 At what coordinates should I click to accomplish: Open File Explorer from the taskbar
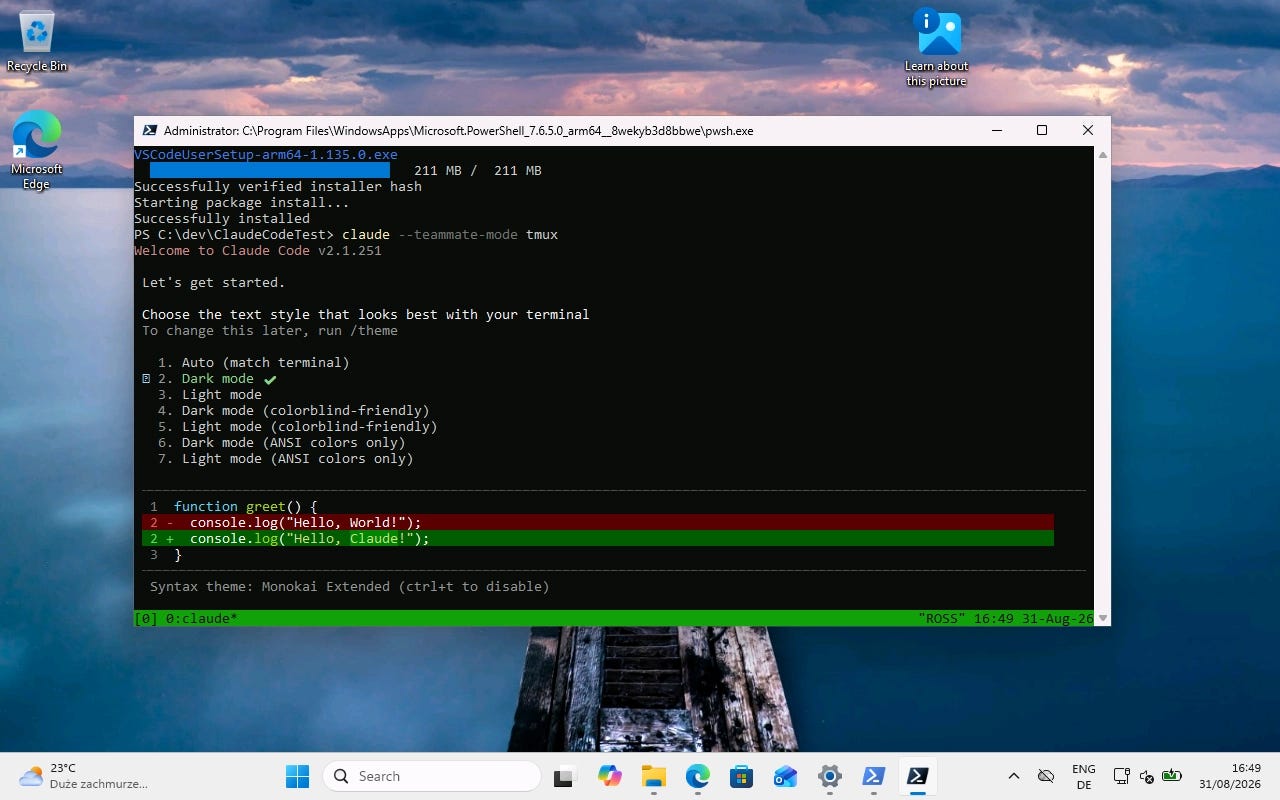click(653, 776)
